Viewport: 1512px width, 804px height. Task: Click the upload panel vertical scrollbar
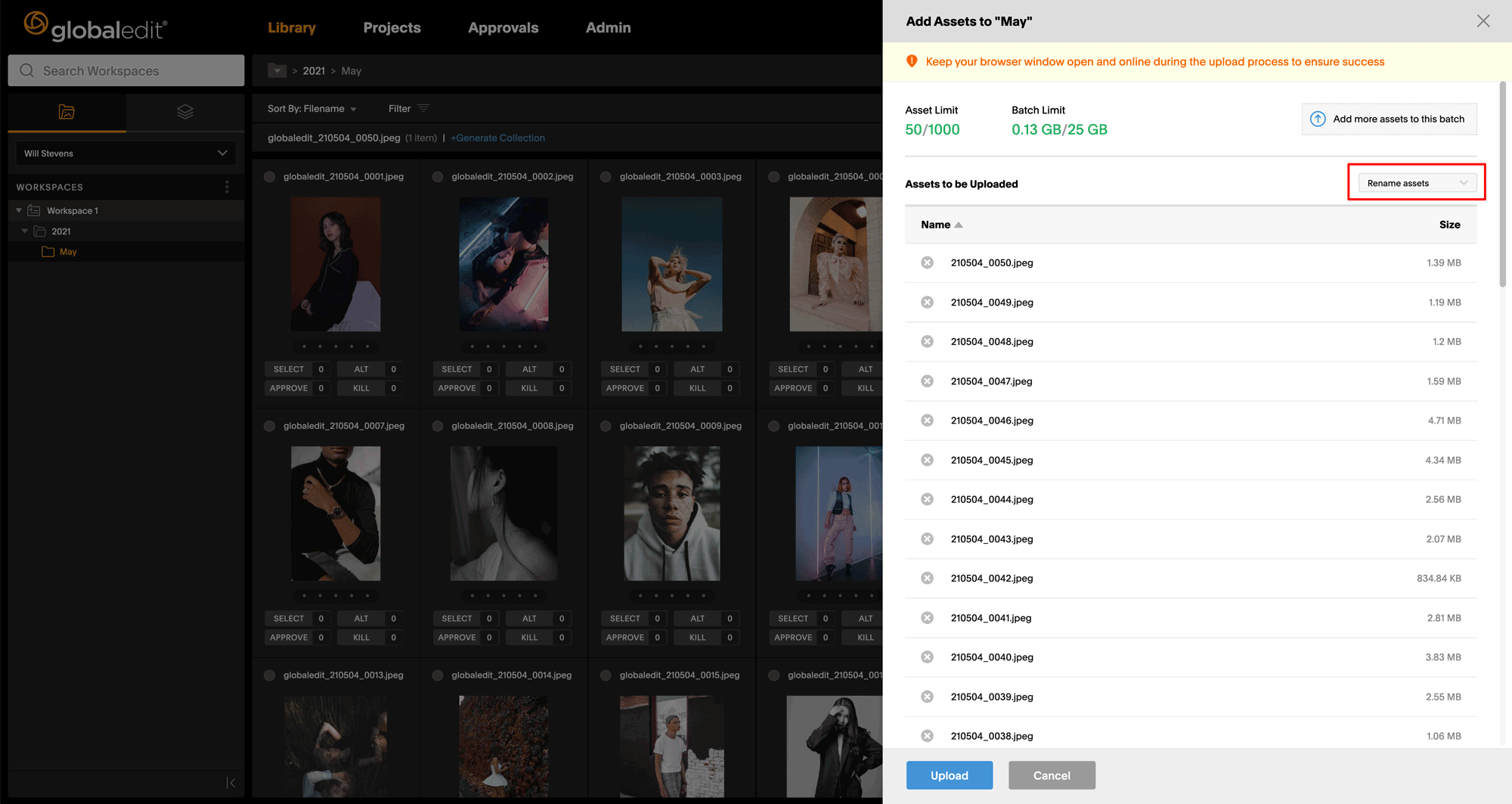(1503, 185)
